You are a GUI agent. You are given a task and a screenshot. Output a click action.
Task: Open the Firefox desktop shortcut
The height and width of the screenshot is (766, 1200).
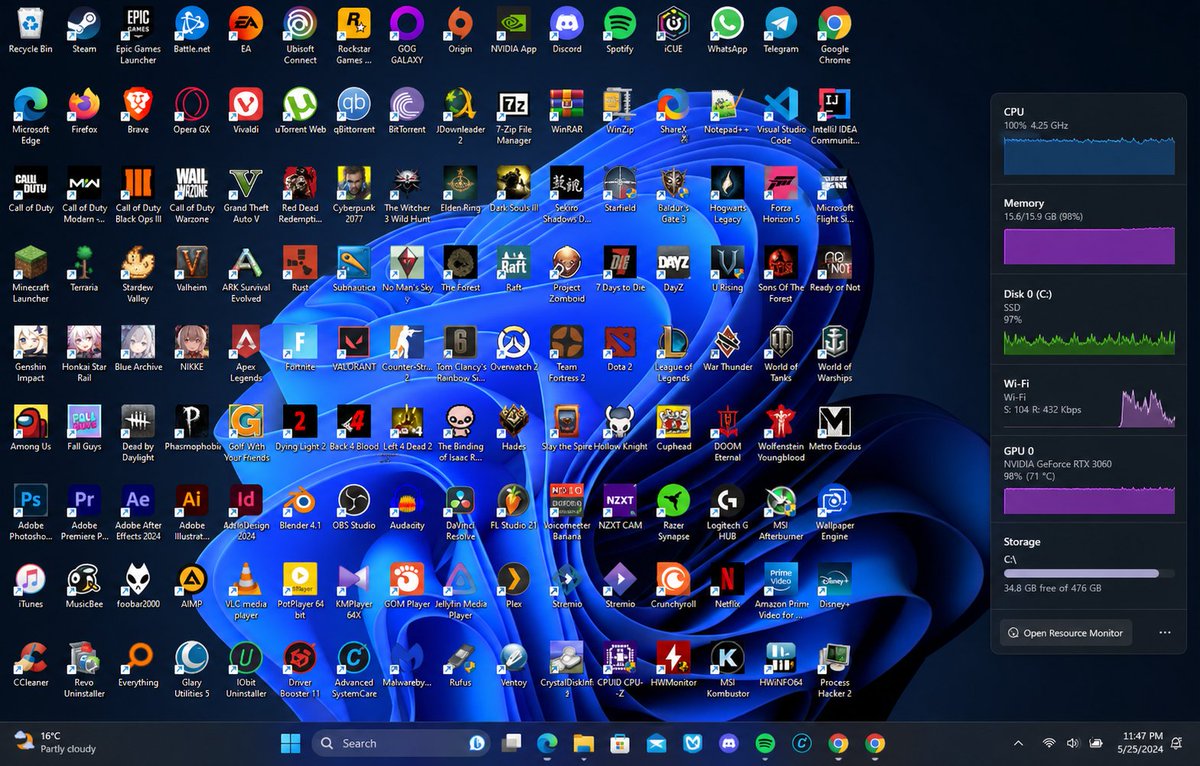pyautogui.click(x=84, y=111)
